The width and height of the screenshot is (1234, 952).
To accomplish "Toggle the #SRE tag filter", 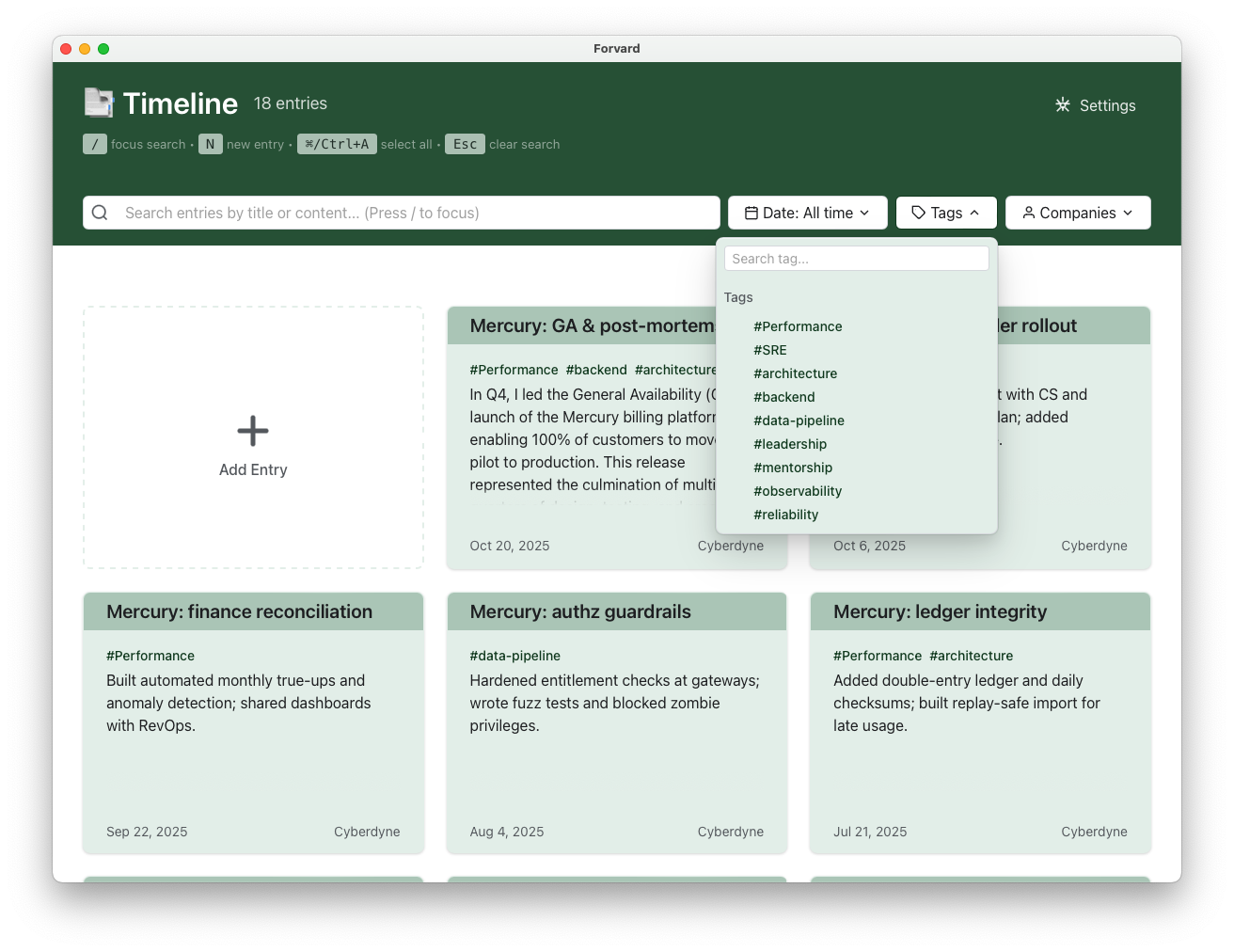I will point(770,350).
